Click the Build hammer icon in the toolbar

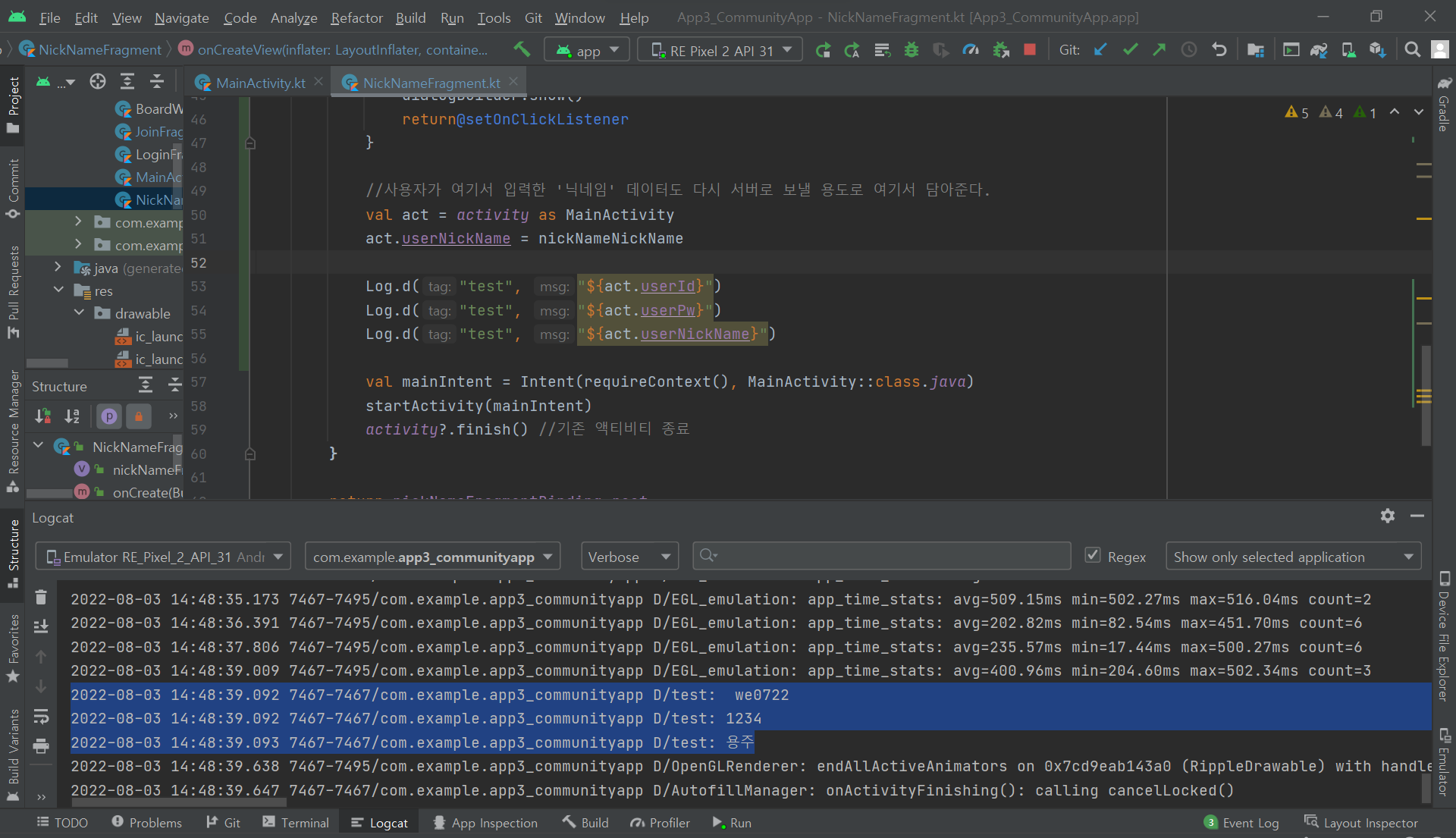522,50
